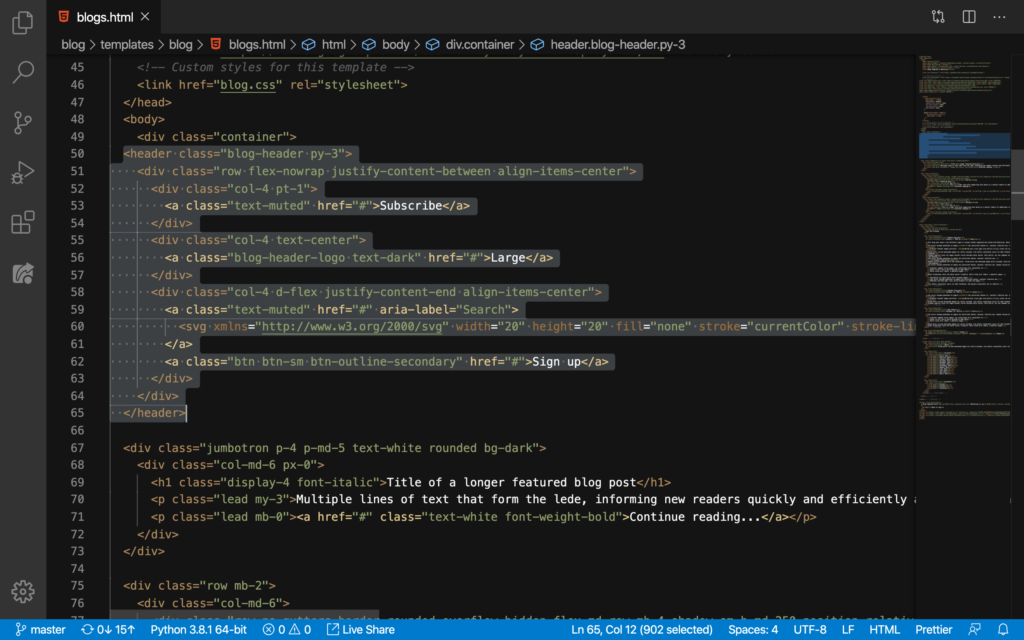This screenshot has width=1024, height=640.
Task: Open the feedback icon in status bar
Action: click(x=974, y=630)
